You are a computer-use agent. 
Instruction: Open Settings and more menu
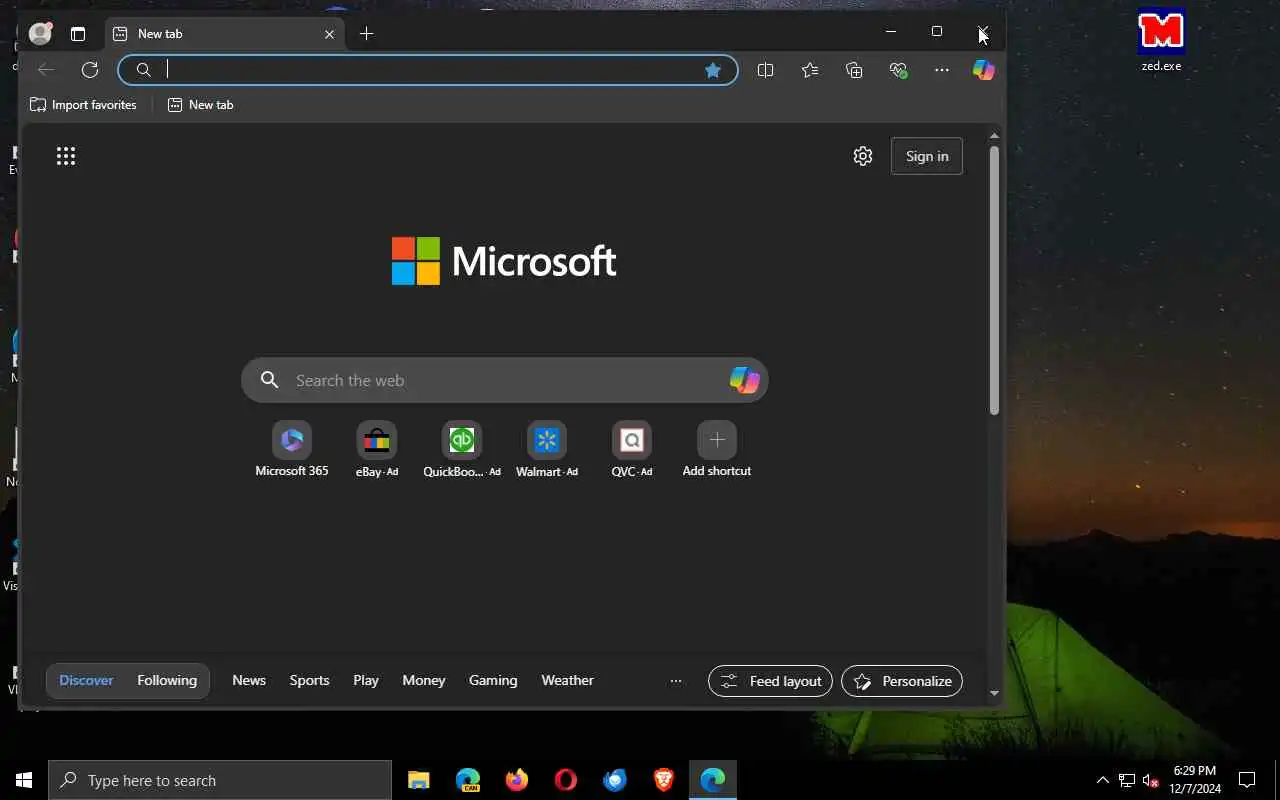[x=942, y=70]
